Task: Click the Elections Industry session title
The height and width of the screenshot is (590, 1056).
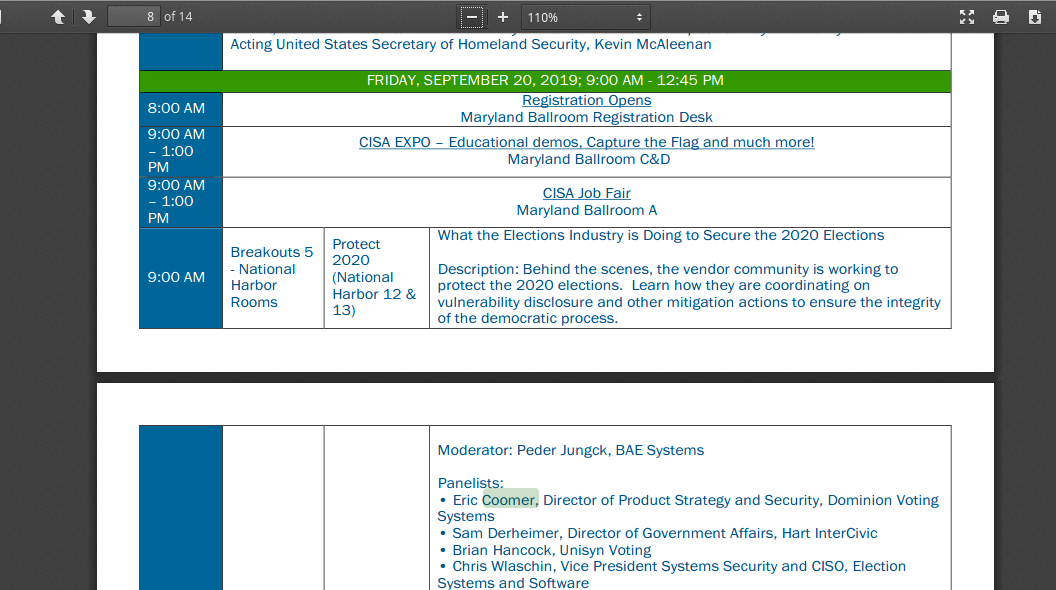Action: click(661, 235)
